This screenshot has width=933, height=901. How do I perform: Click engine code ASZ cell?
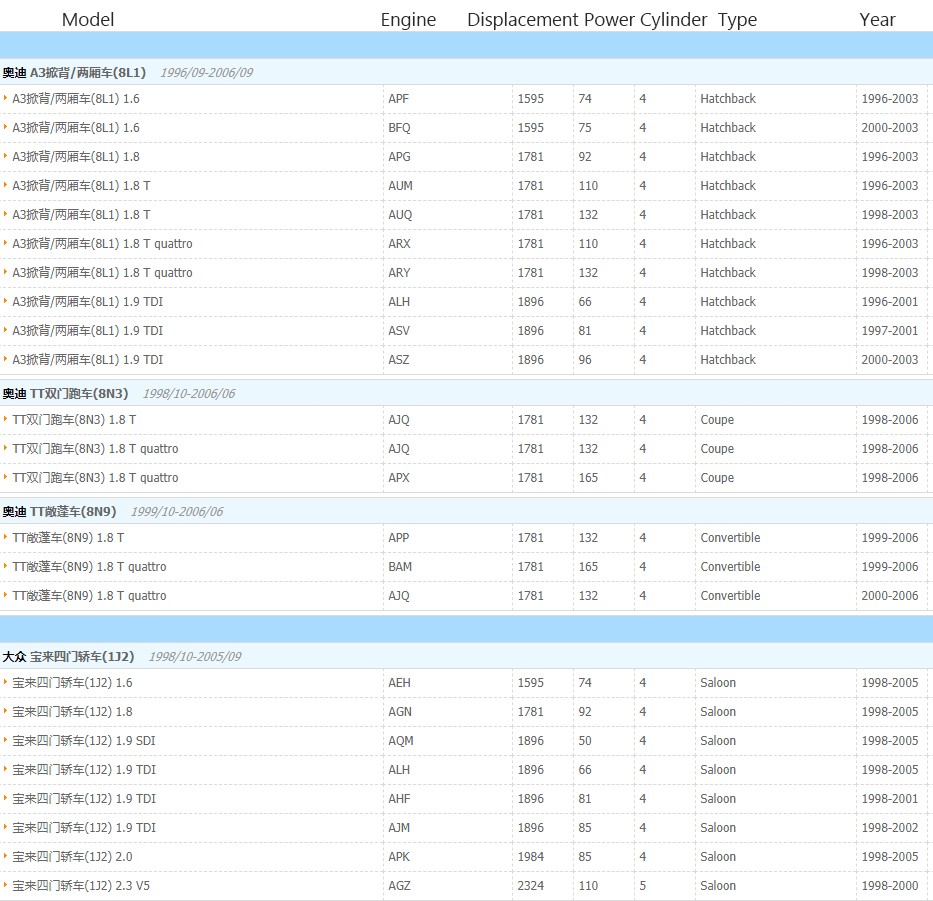[399, 359]
